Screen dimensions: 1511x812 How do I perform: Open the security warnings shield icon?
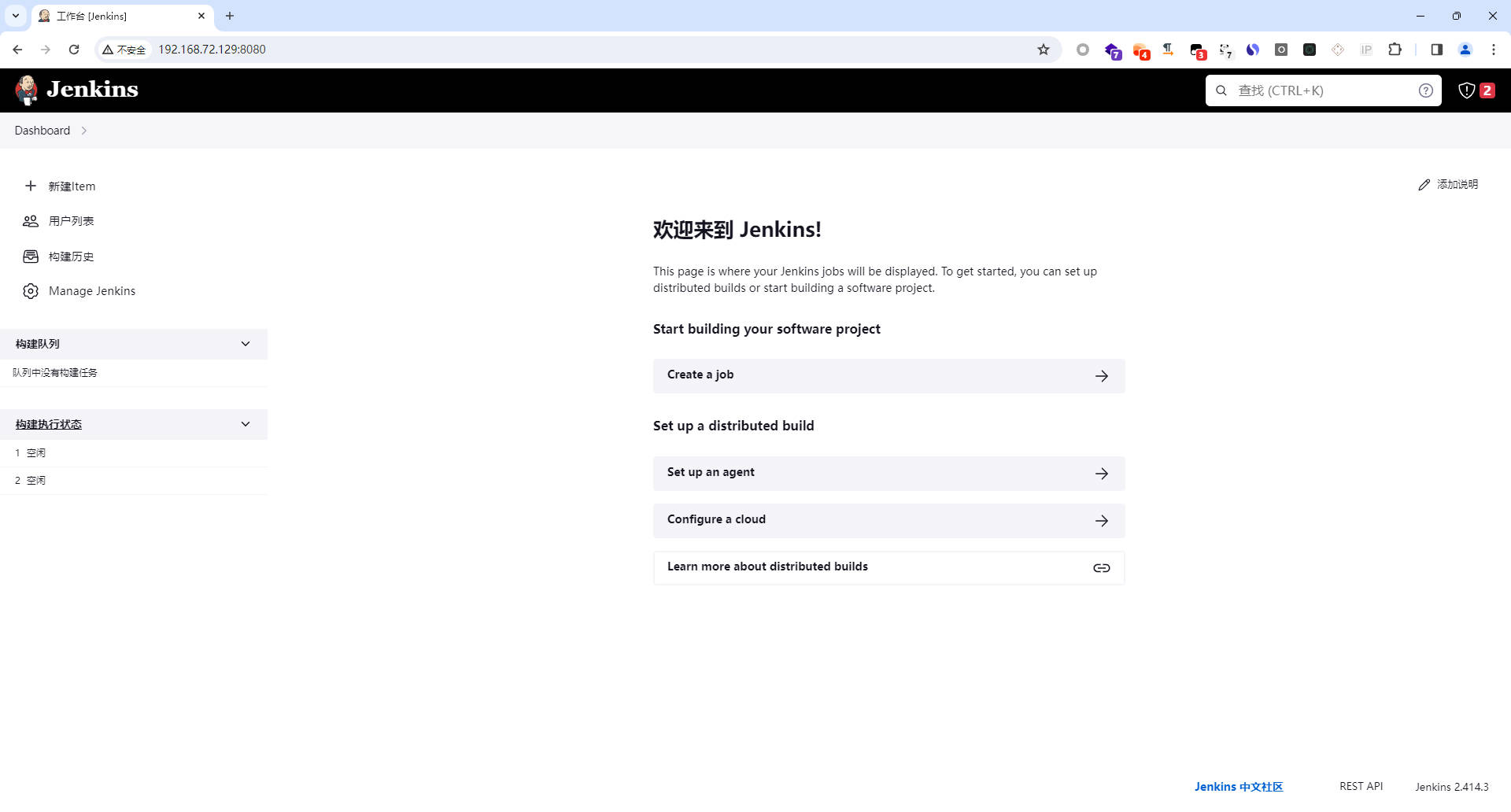click(1467, 90)
